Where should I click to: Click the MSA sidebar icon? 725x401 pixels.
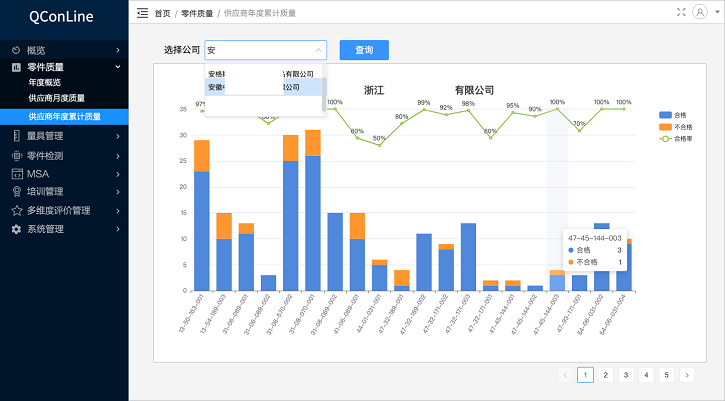point(16,174)
